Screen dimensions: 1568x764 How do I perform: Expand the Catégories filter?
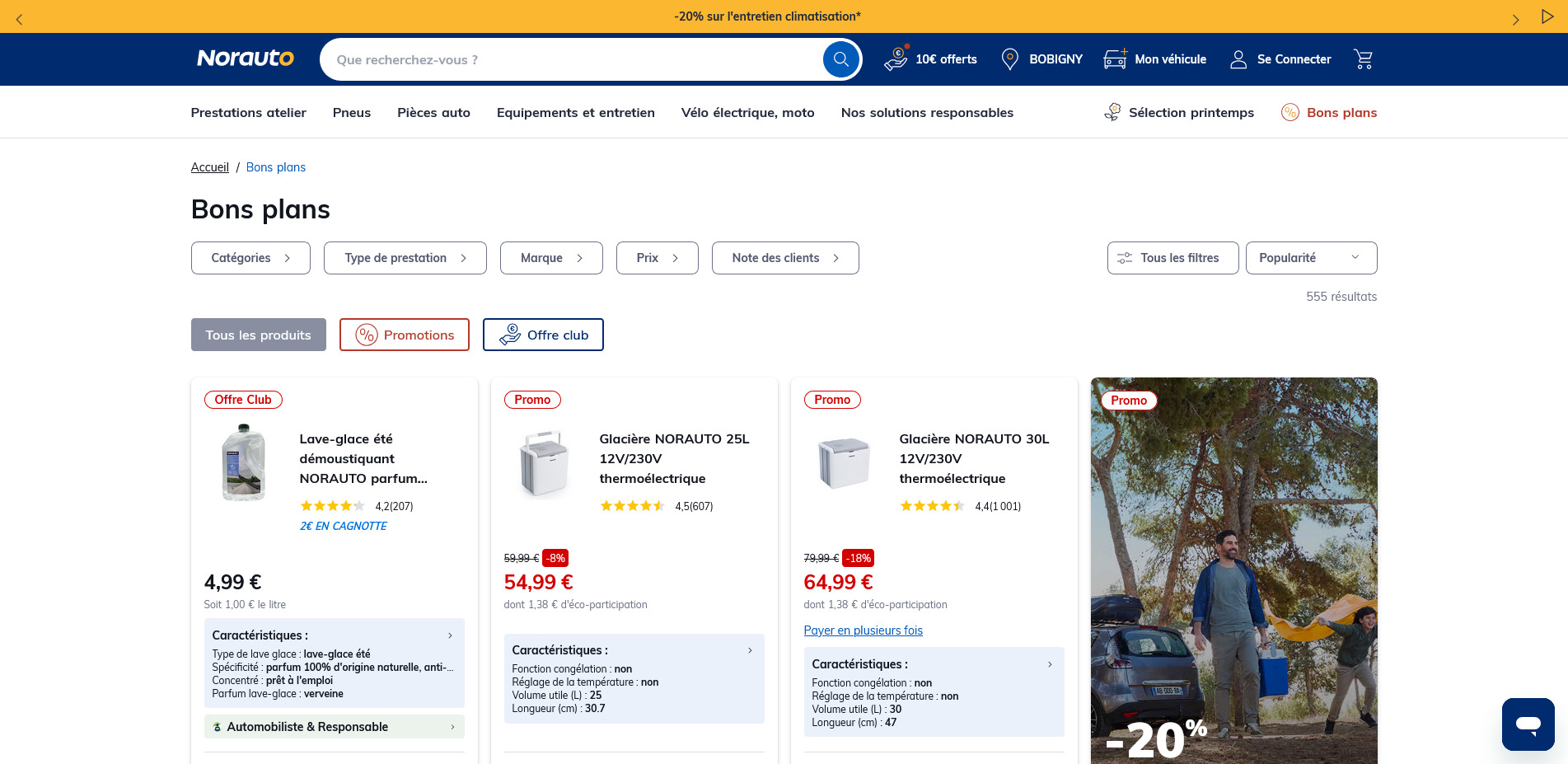tap(250, 258)
